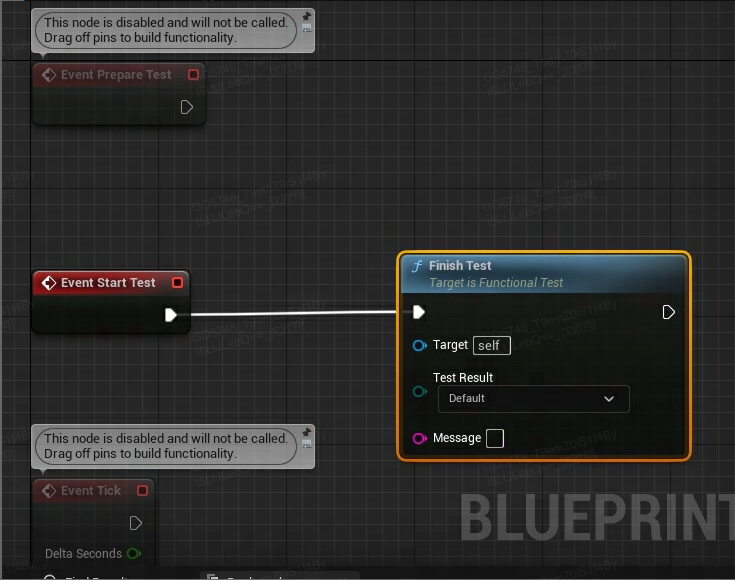Select the Event Prepare Test node header
The height and width of the screenshot is (580, 735).
(x=119, y=75)
